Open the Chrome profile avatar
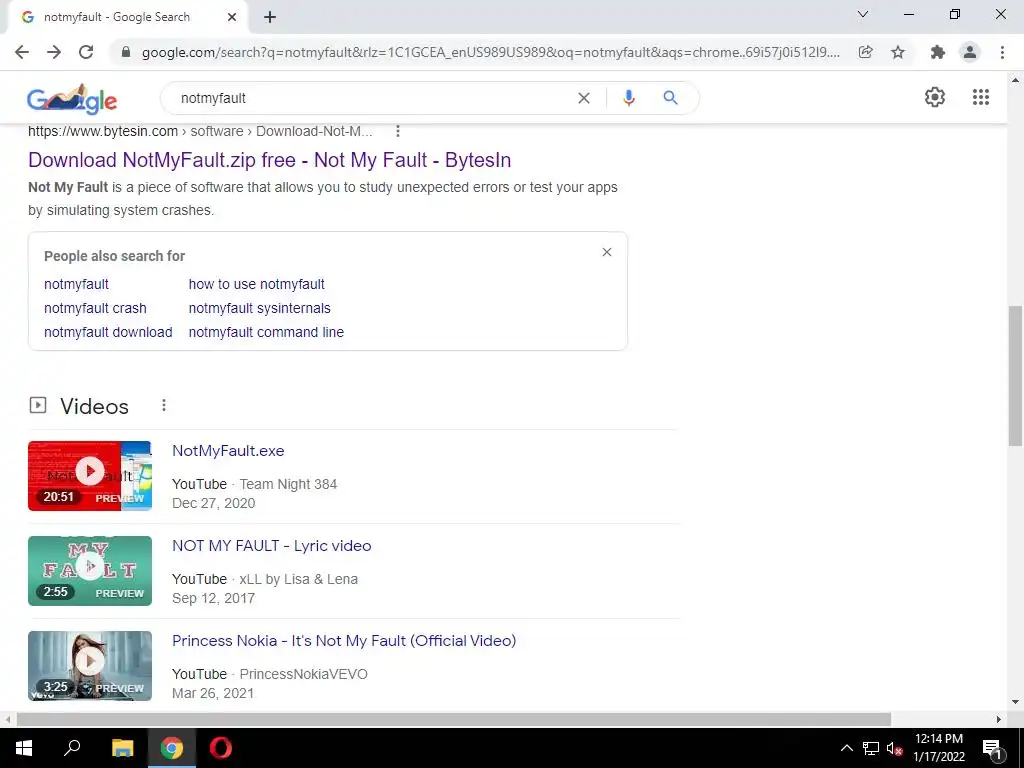This screenshot has width=1024, height=768. point(970,52)
